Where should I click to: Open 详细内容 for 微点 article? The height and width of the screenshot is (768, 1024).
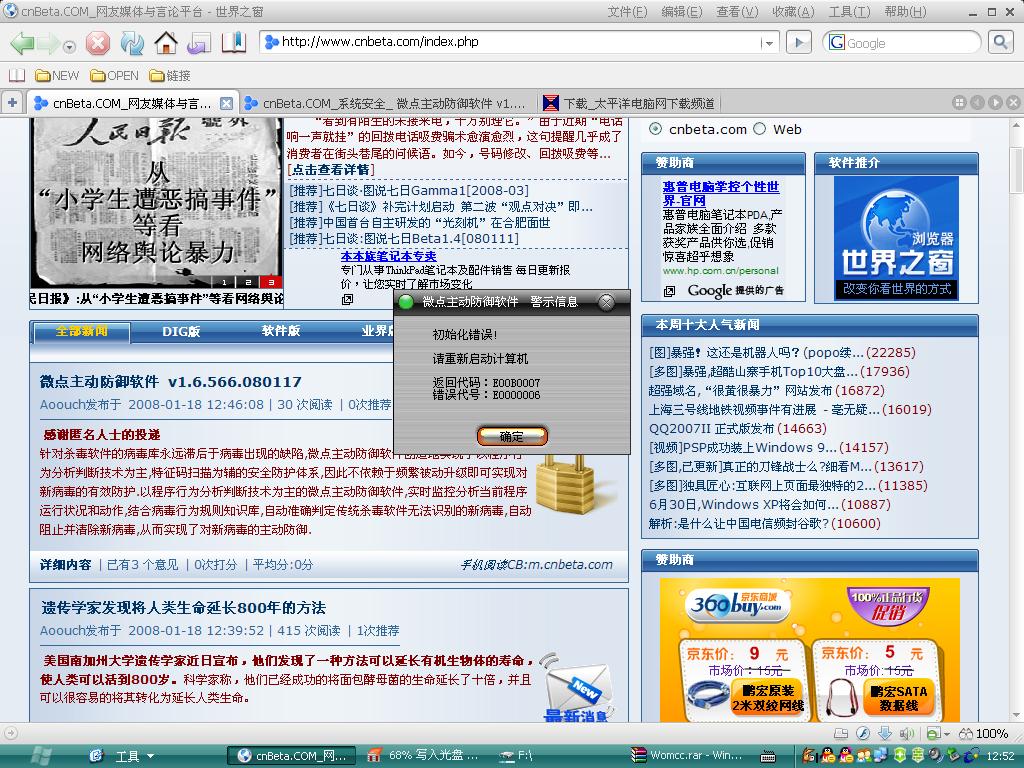coord(65,564)
